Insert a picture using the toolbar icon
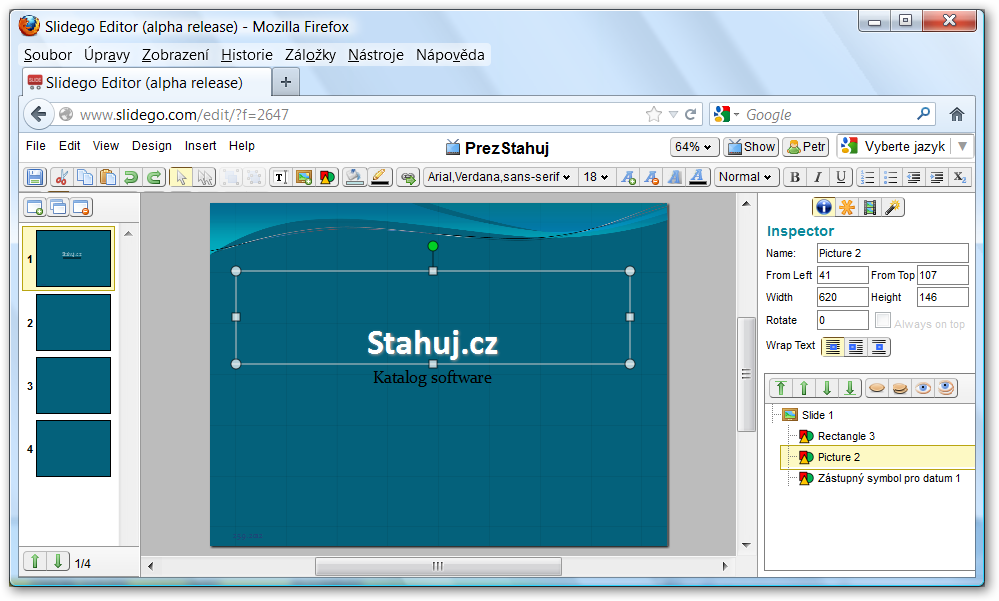999x601 pixels. 304,177
